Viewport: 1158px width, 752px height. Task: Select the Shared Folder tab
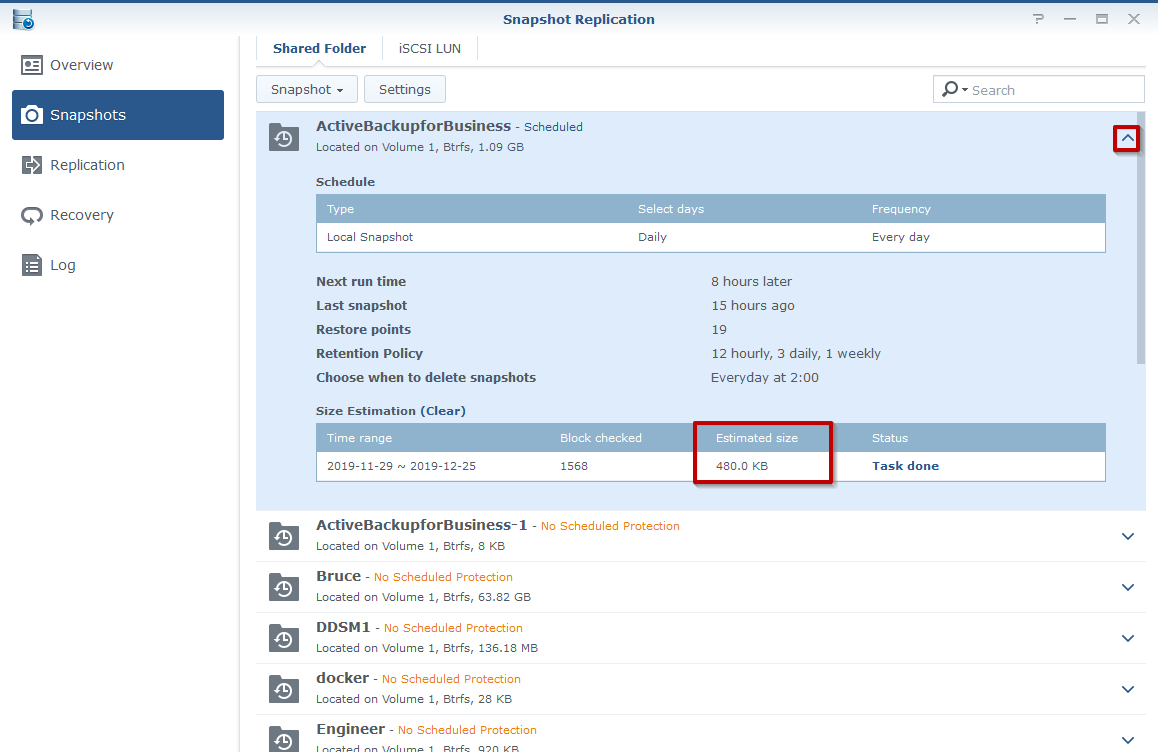(x=319, y=48)
